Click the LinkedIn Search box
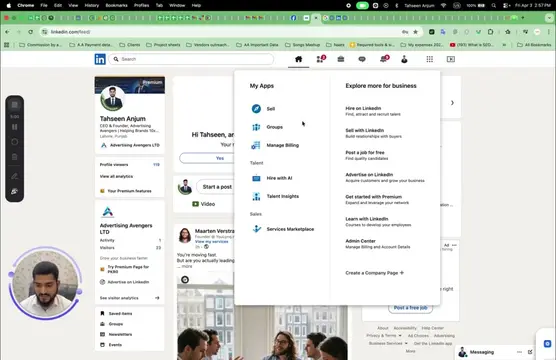 (191, 59)
